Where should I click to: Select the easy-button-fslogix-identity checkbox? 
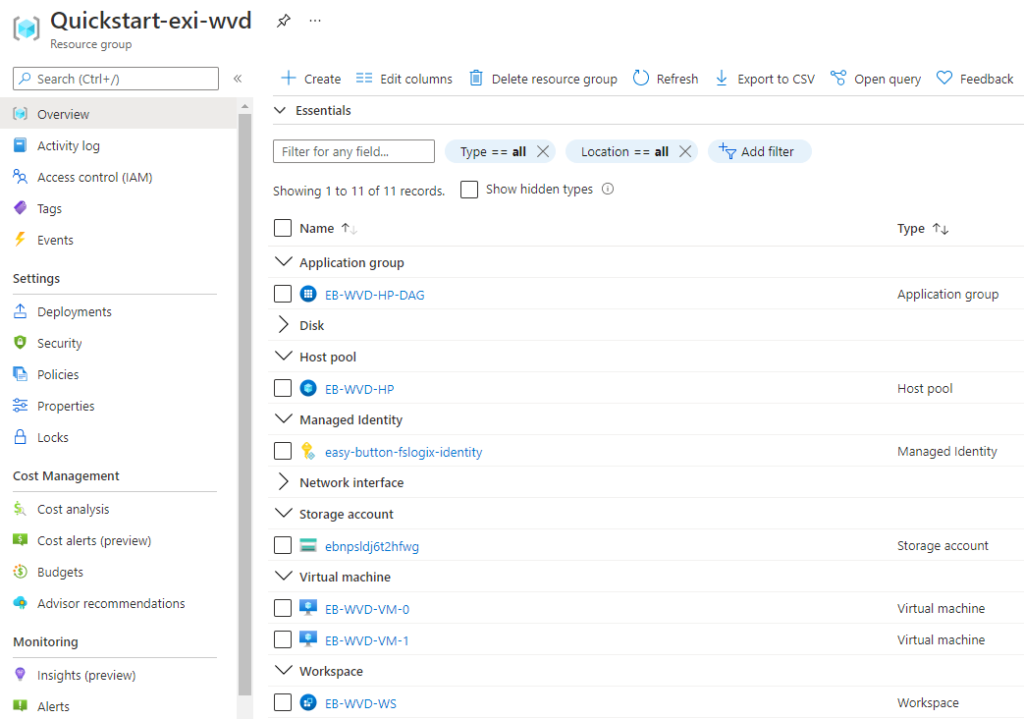pos(283,451)
